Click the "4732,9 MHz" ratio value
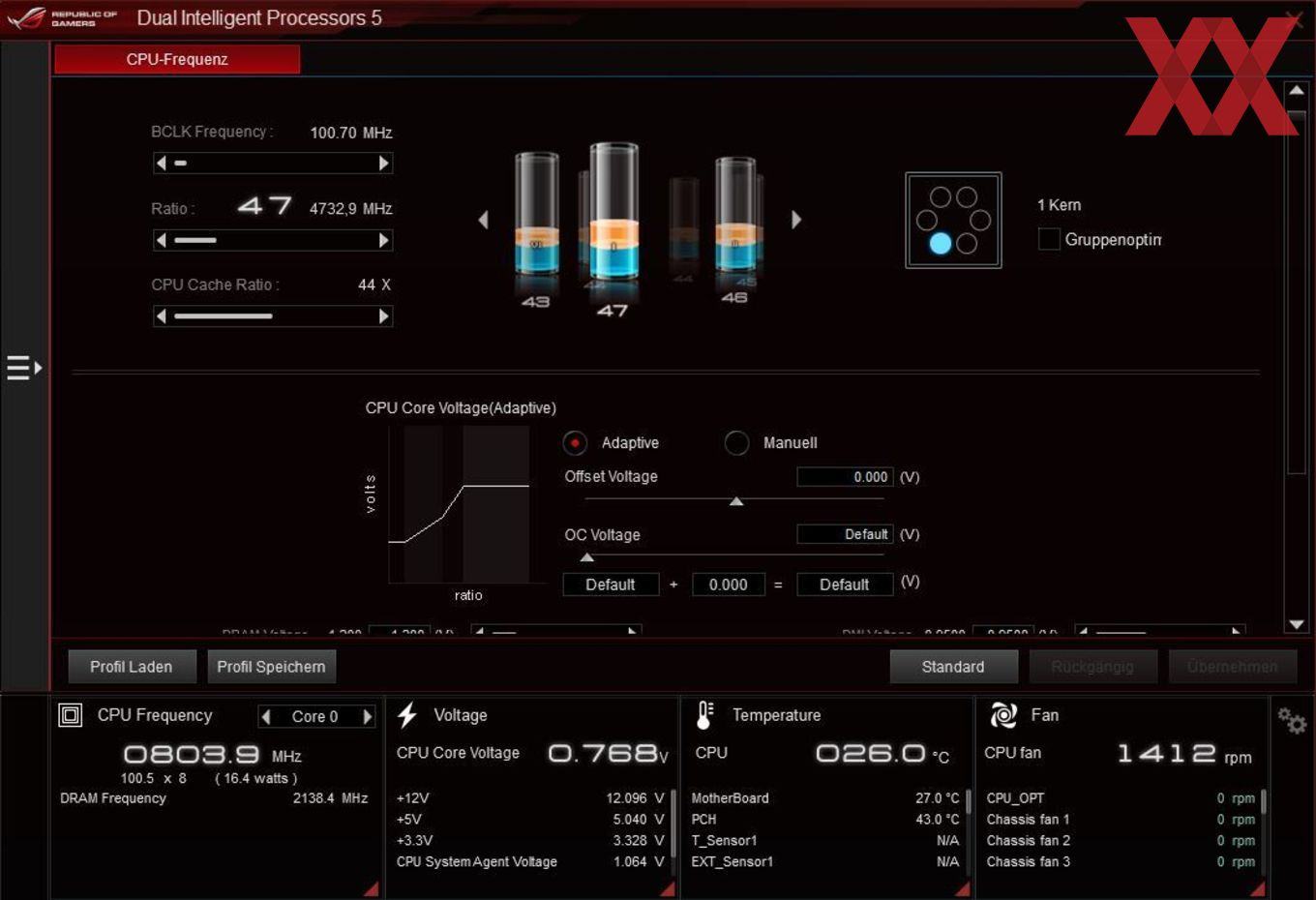The width and height of the screenshot is (1316, 900). point(350,209)
